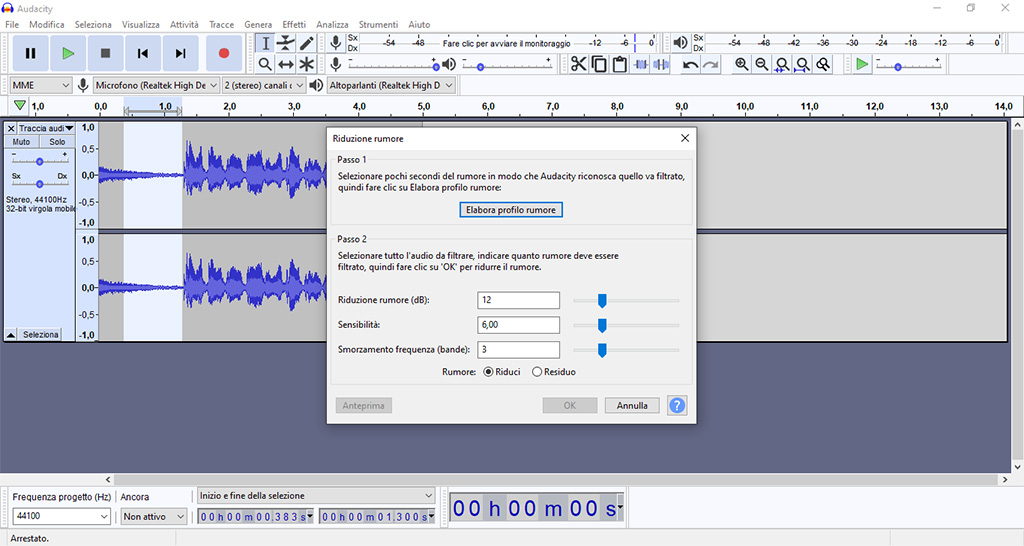
Task: Click the Sensibilità slider handle
Action: [602, 325]
